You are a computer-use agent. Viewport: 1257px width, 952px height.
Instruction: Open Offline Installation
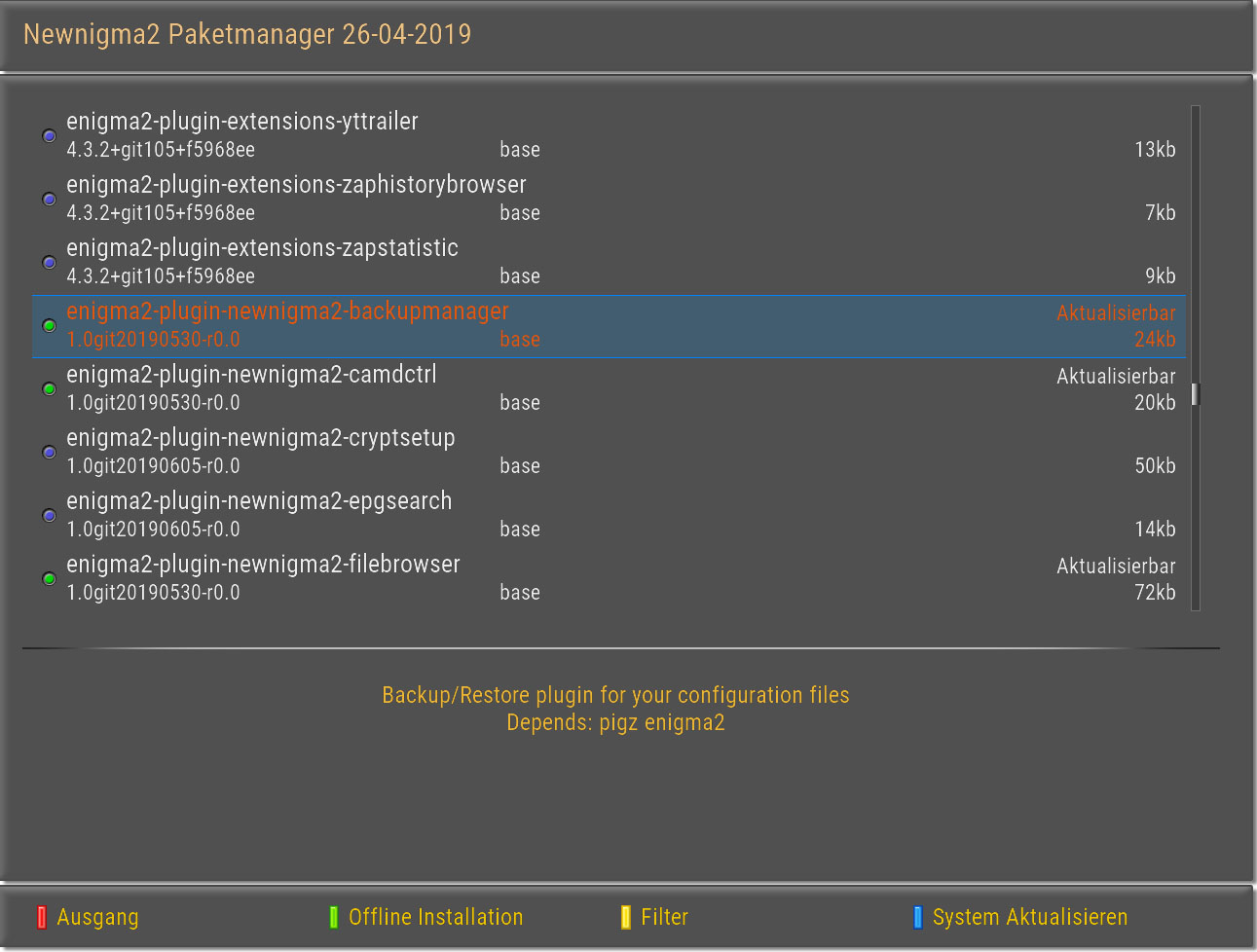pos(435,917)
